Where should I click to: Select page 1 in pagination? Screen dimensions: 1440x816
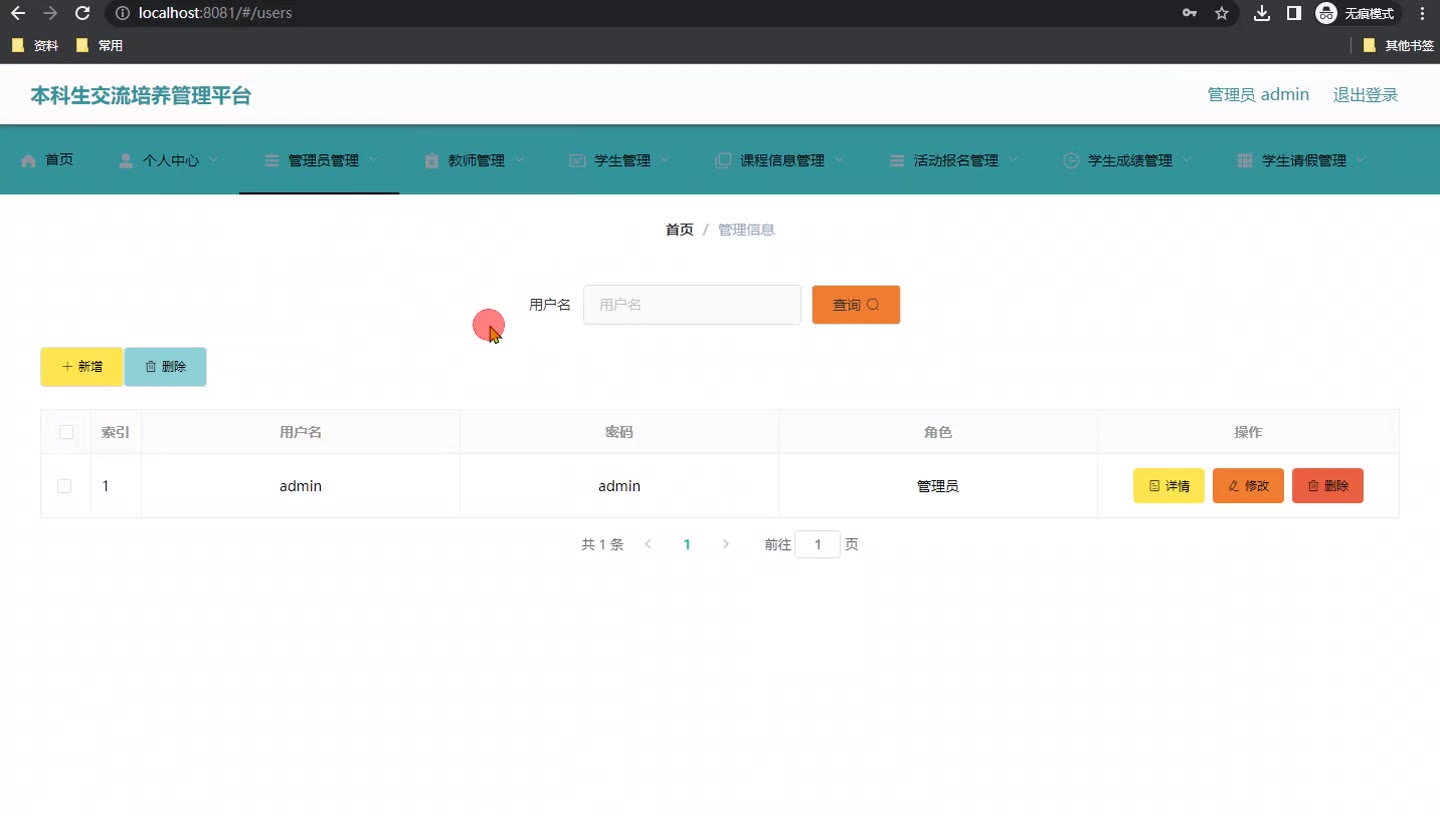point(687,545)
